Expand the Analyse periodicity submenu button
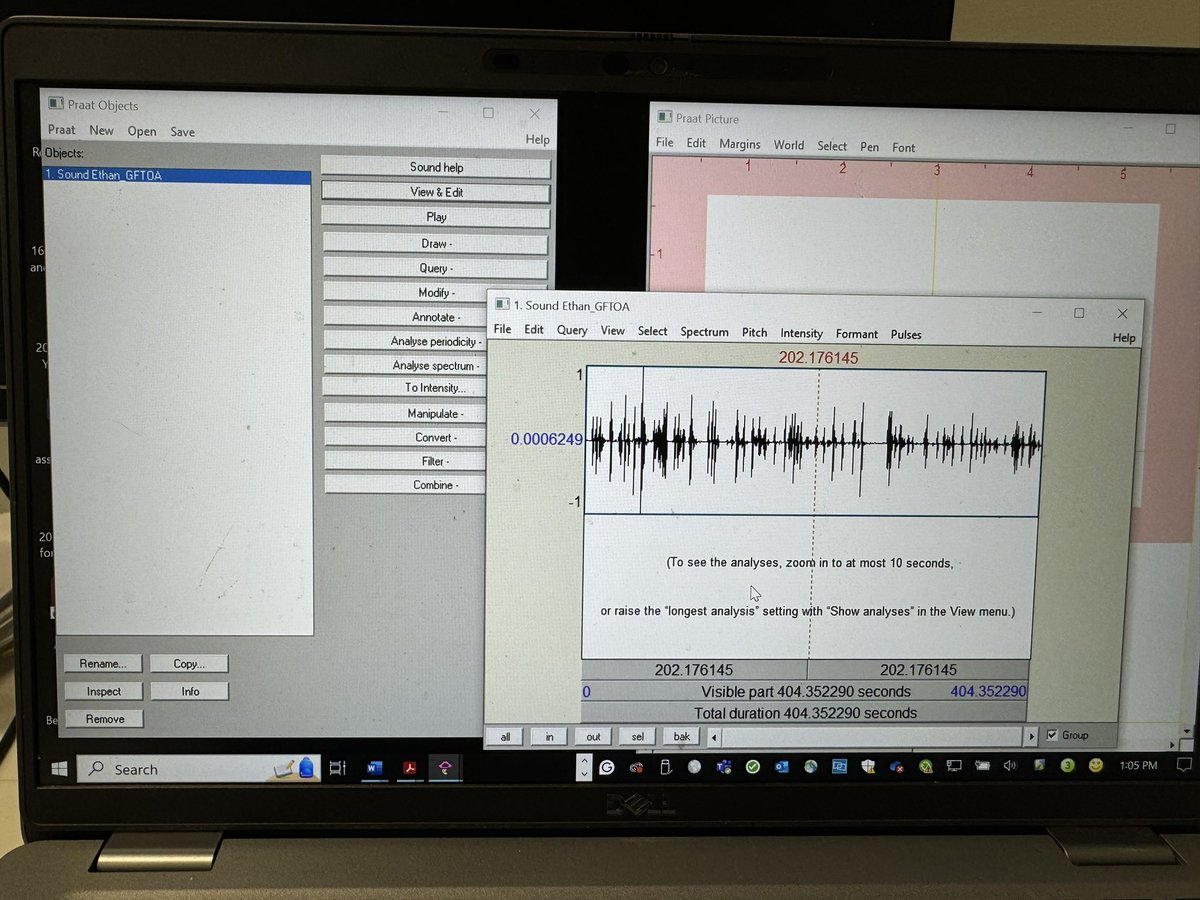This screenshot has width=1200, height=900. [404, 341]
